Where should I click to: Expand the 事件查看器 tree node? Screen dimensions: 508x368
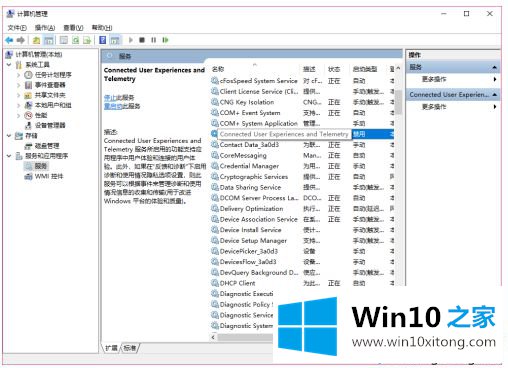(x=19, y=85)
